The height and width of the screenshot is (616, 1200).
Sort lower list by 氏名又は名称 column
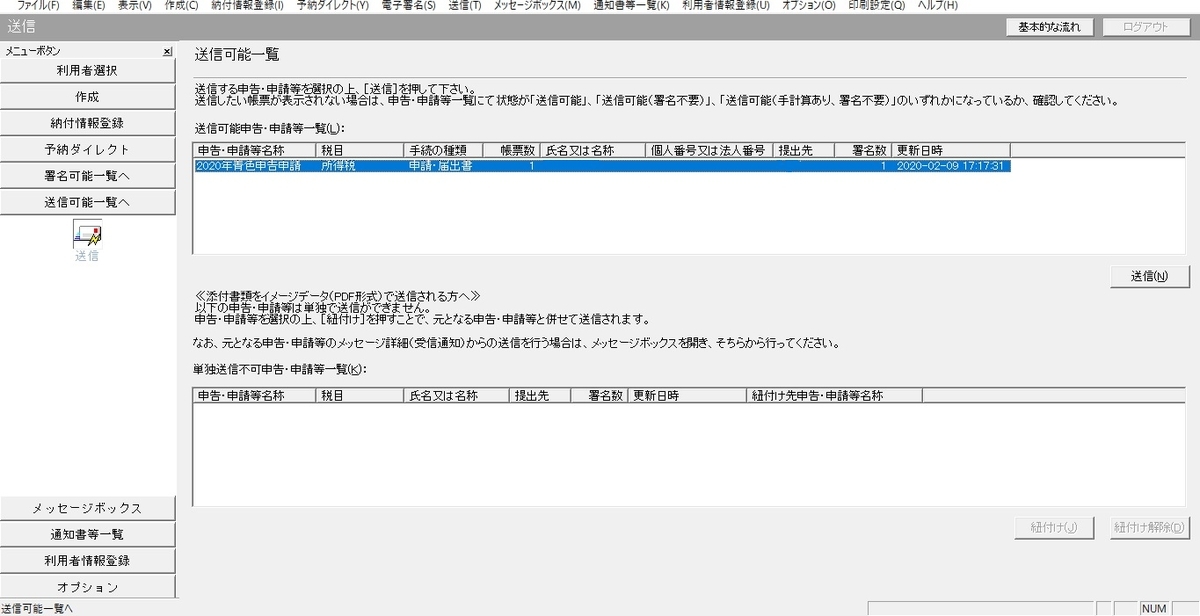(x=456, y=396)
